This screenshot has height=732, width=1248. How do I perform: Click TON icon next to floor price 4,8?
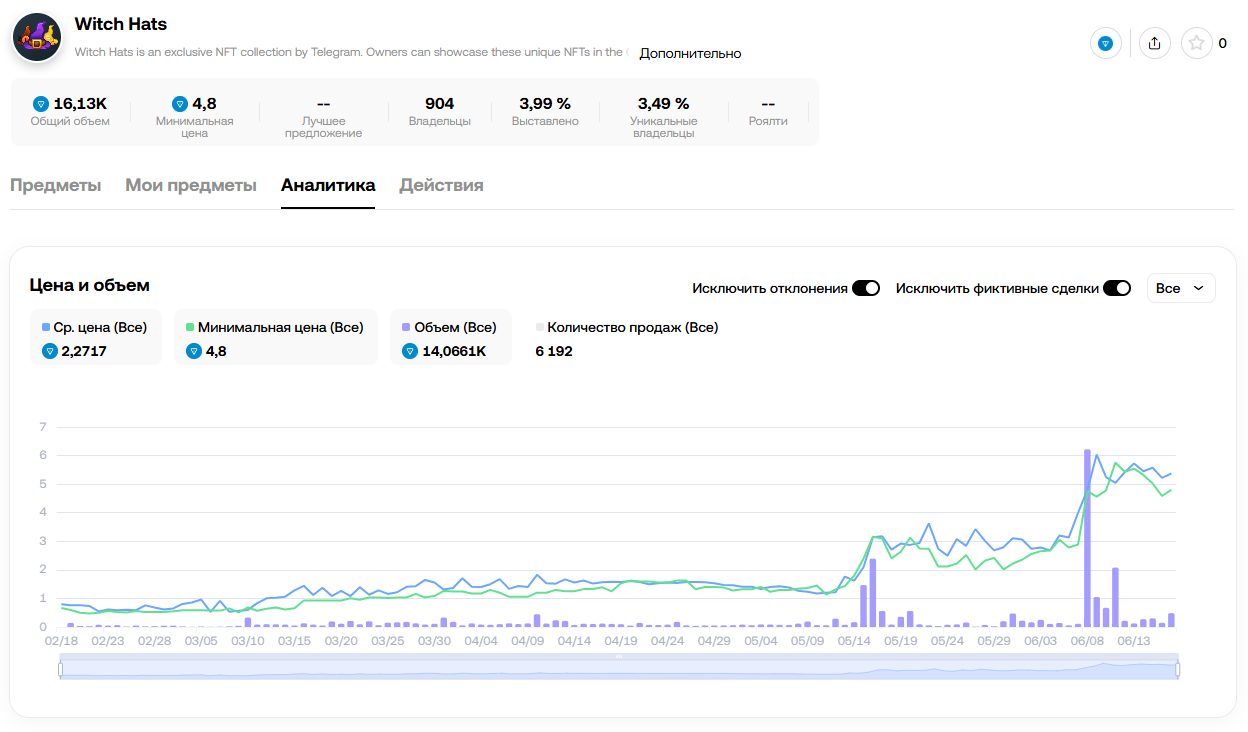180,103
